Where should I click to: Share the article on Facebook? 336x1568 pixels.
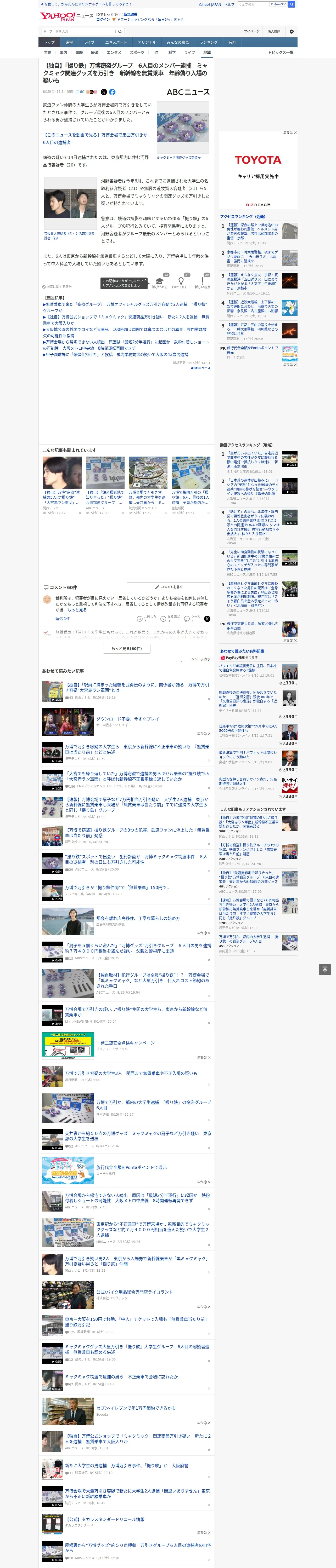coord(112,92)
